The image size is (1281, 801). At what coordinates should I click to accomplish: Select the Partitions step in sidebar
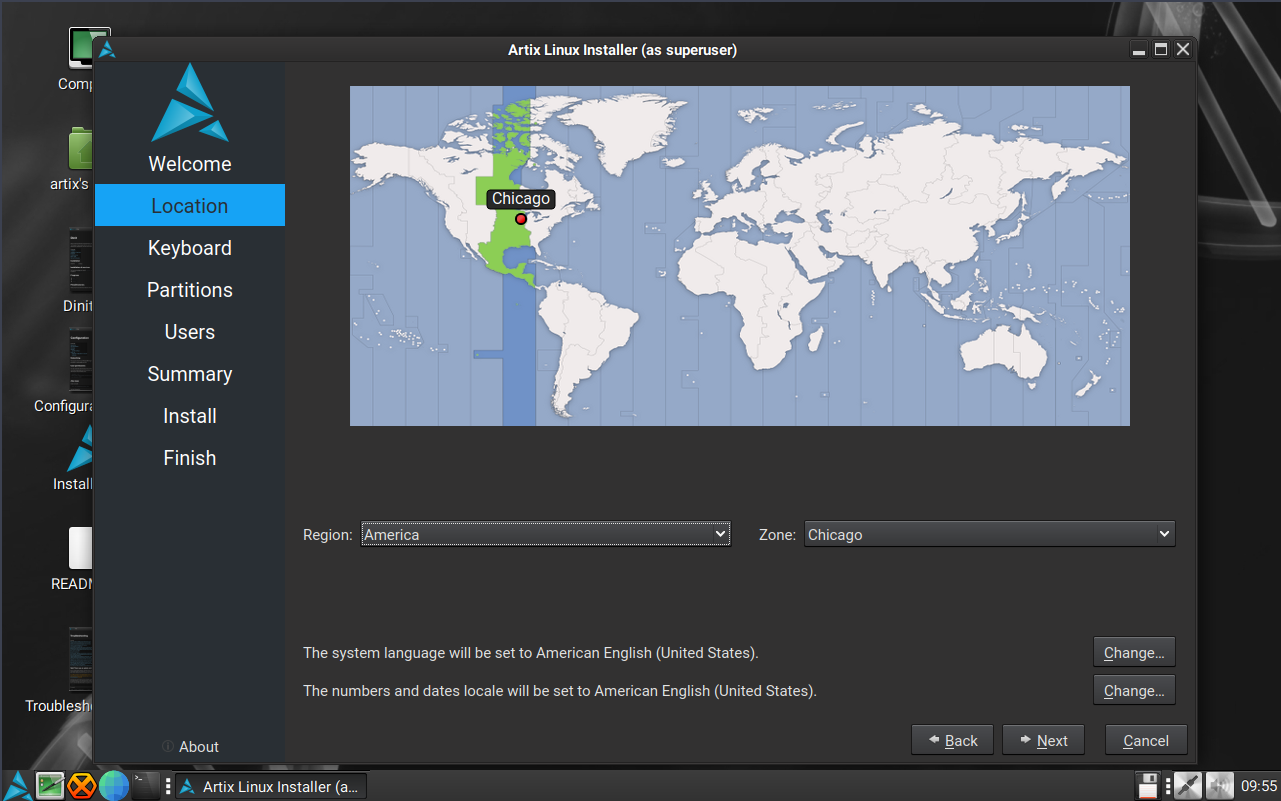pos(190,290)
